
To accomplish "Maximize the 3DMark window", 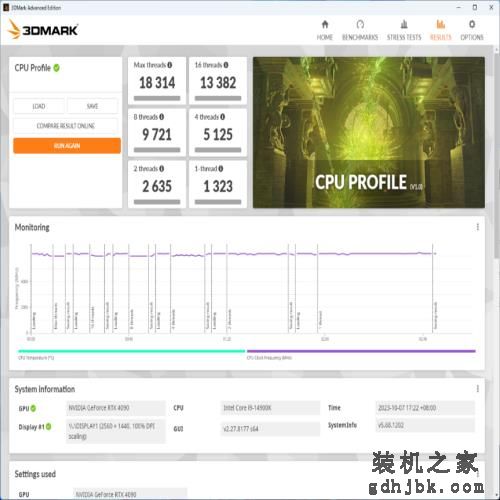I will coord(475,7).
